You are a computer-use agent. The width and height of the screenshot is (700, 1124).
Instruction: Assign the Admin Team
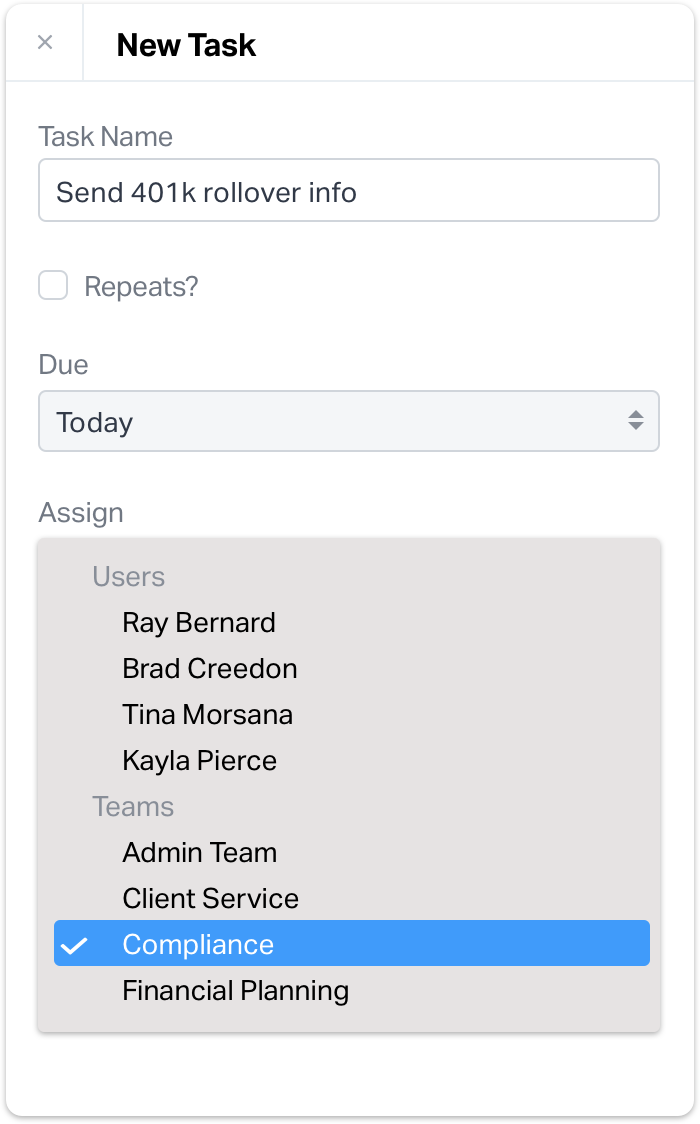tap(199, 852)
